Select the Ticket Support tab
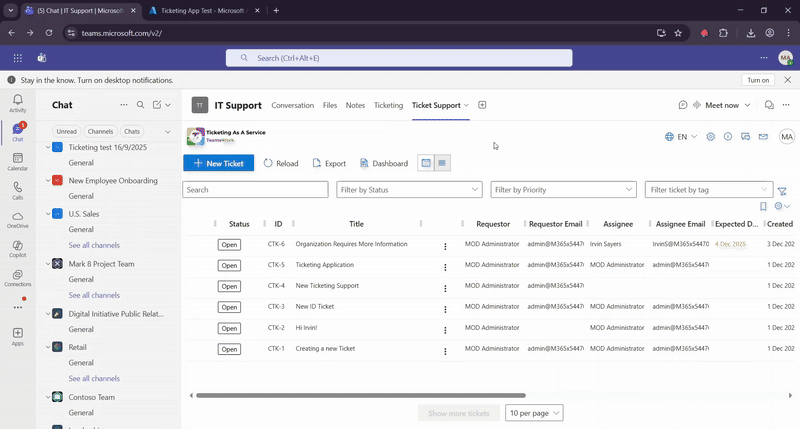This screenshot has height=429, width=800. [x=436, y=105]
